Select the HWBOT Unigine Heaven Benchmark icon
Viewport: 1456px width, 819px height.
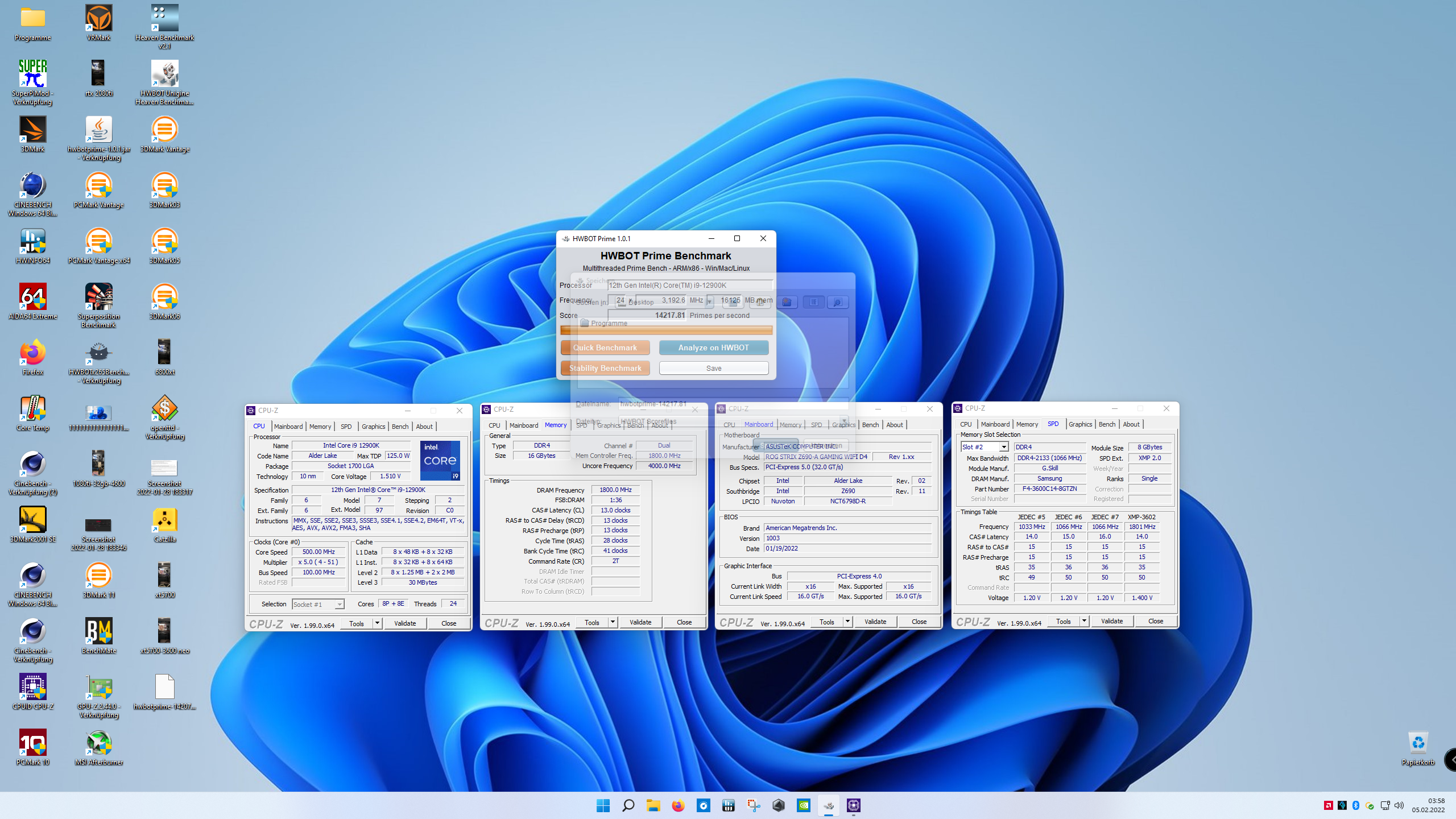point(164,82)
